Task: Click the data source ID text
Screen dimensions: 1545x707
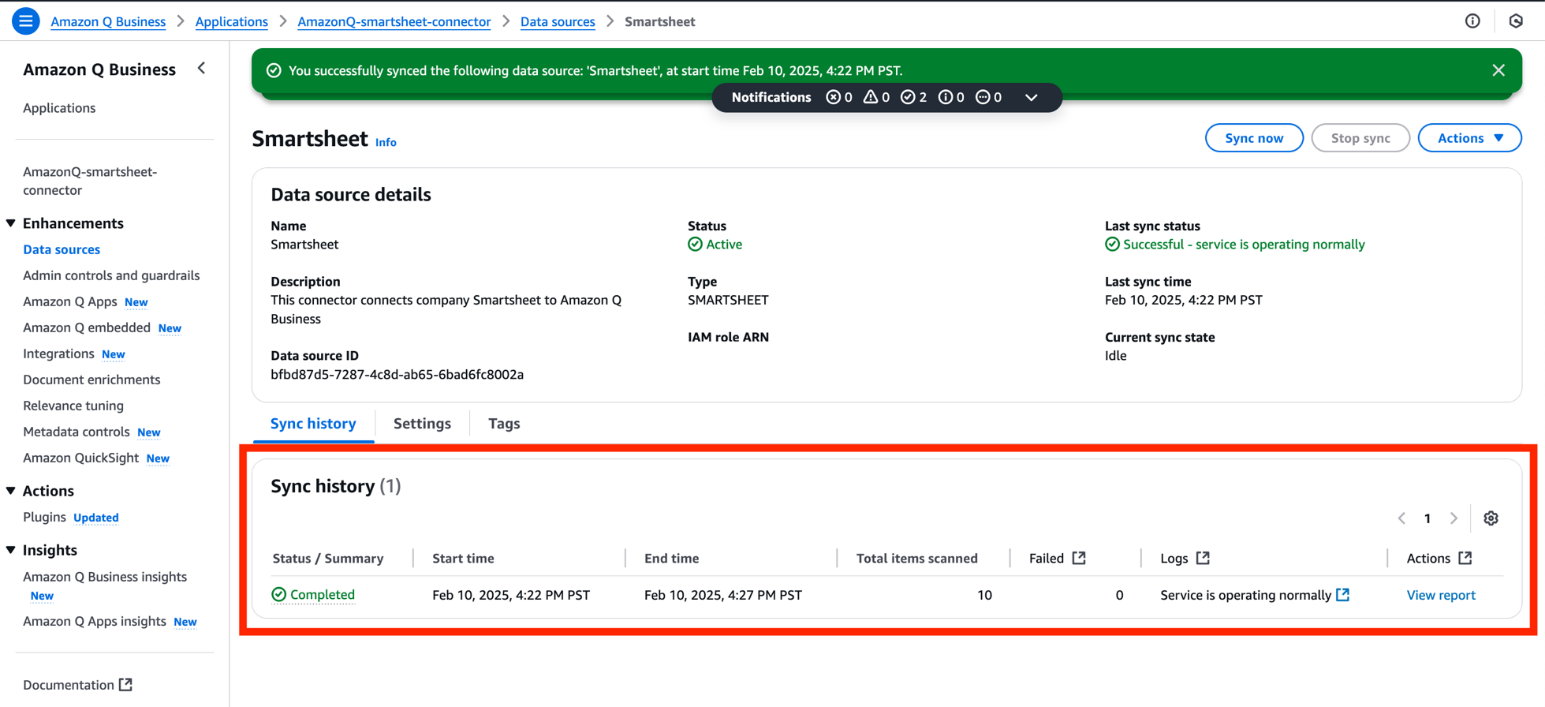Action: pyautogui.click(x=398, y=375)
